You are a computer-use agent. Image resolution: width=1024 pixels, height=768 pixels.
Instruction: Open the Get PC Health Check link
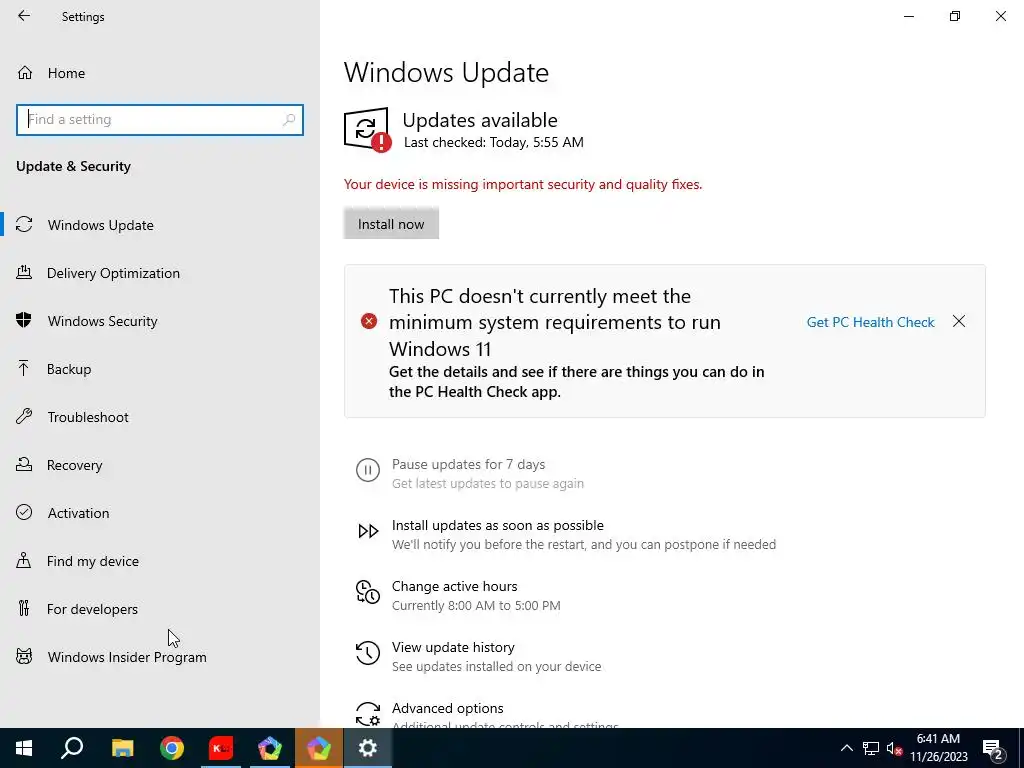(x=871, y=322)
